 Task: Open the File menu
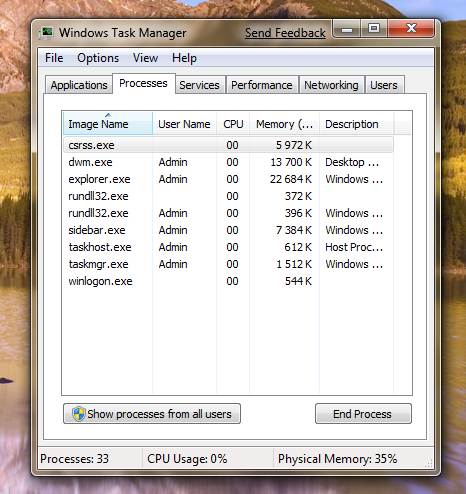pyautogui.click(x=54, y=58)
